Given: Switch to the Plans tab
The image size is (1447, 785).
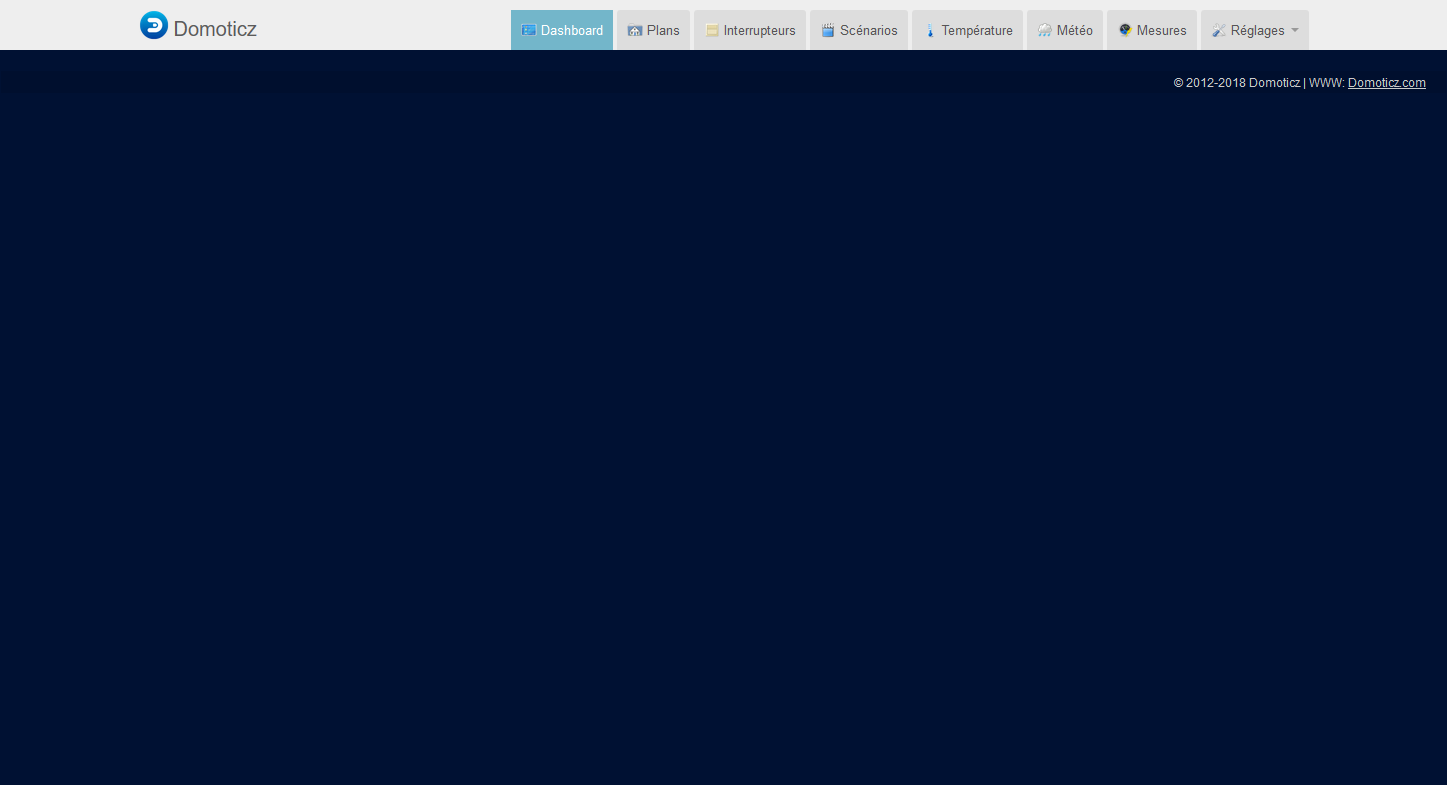Looking at the screenshot, I should 653,30.
